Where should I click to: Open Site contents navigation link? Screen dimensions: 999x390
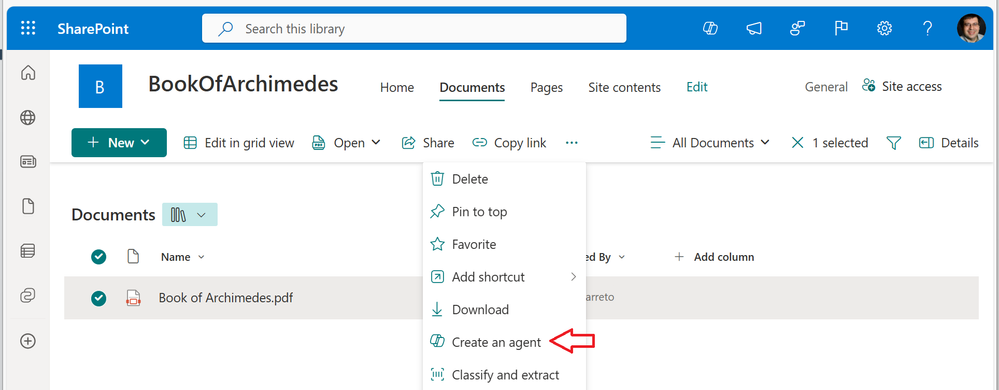pos(624,87)
